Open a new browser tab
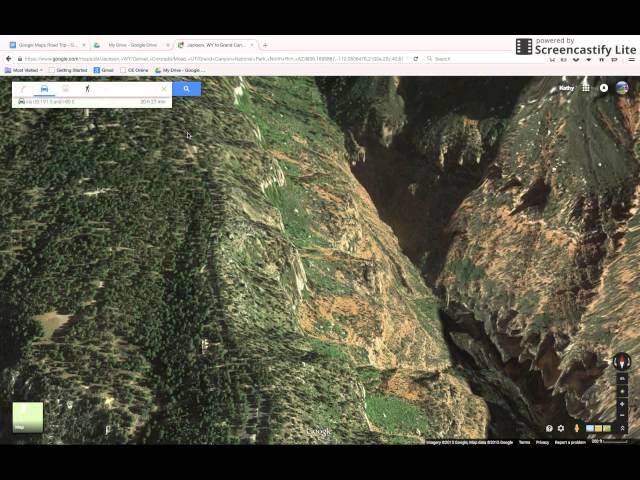Image resolution: width=640 pixels, height=480 pixels. pyautogui.click(x=265, y=45)
